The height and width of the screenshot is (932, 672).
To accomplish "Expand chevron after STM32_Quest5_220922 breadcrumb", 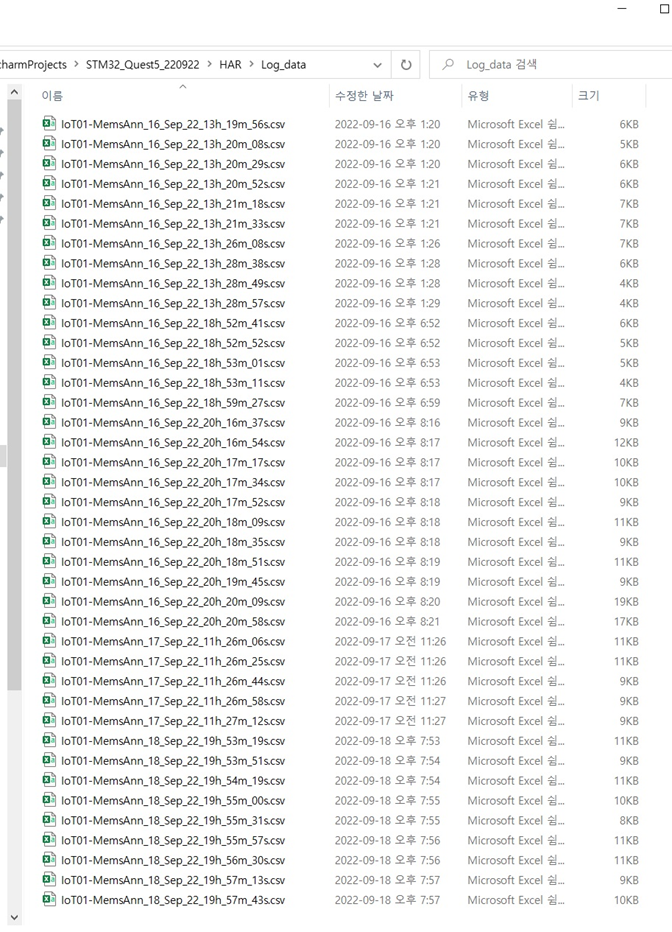I will click(x=209, y=65).
